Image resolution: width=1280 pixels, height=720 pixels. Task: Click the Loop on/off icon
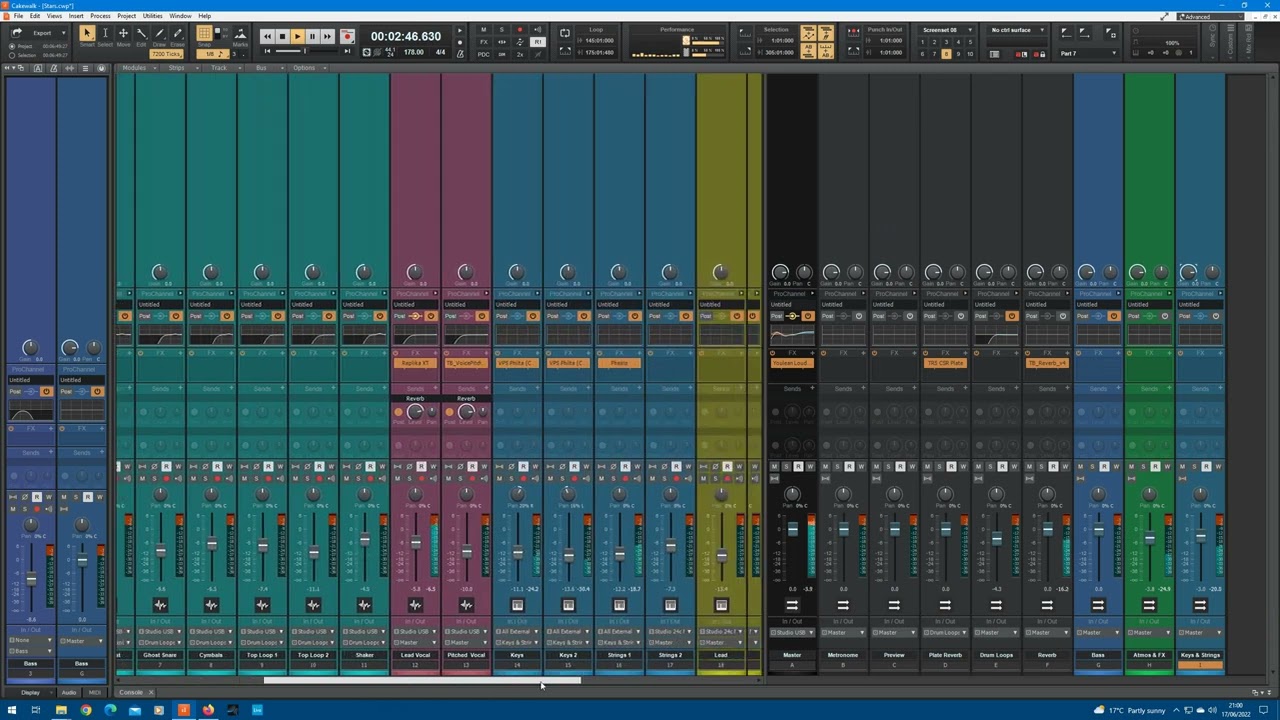[x=565, y=35]
